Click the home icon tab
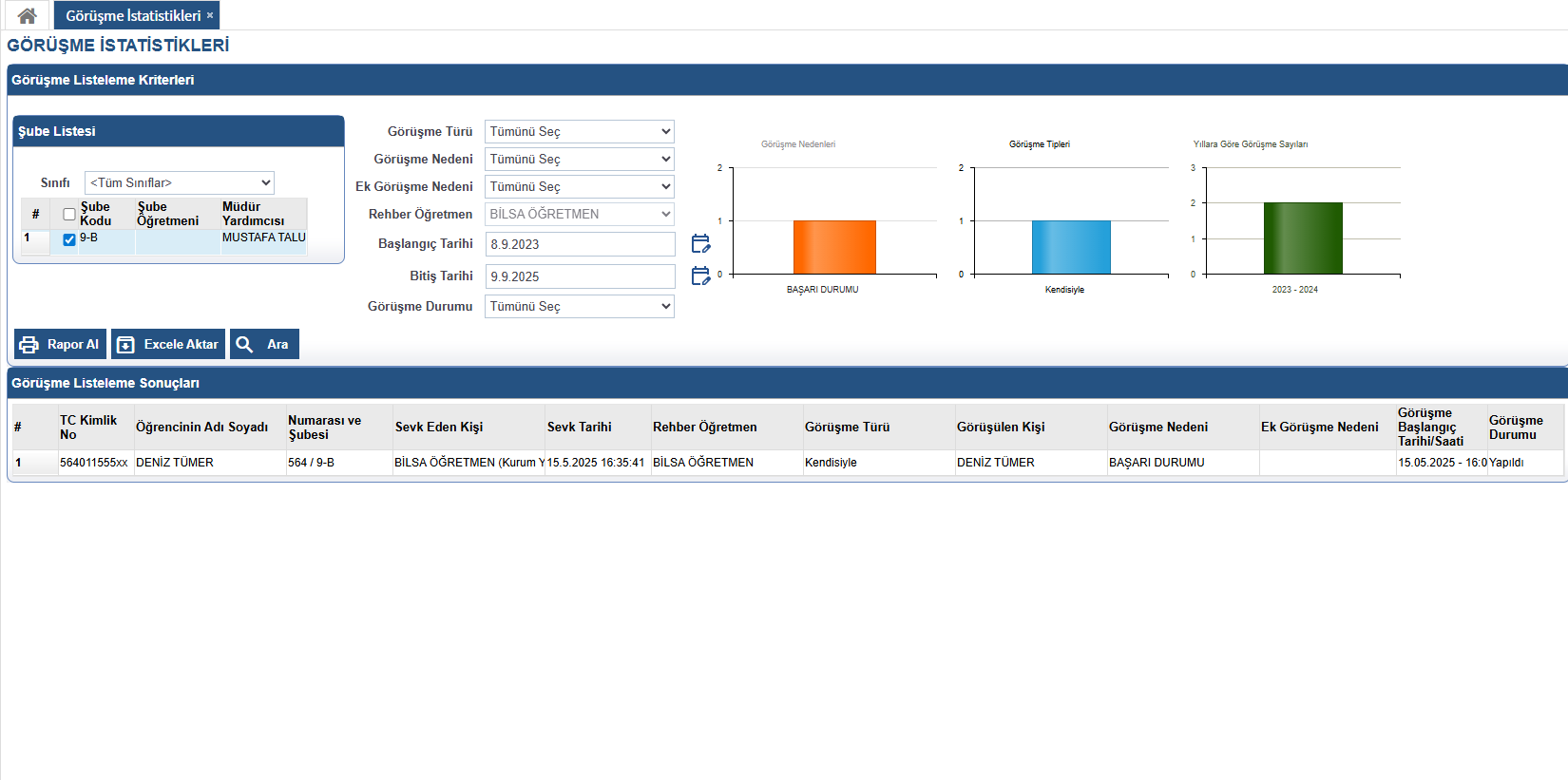The height and width of the screenshot is (780, 1568). [27, 15]
